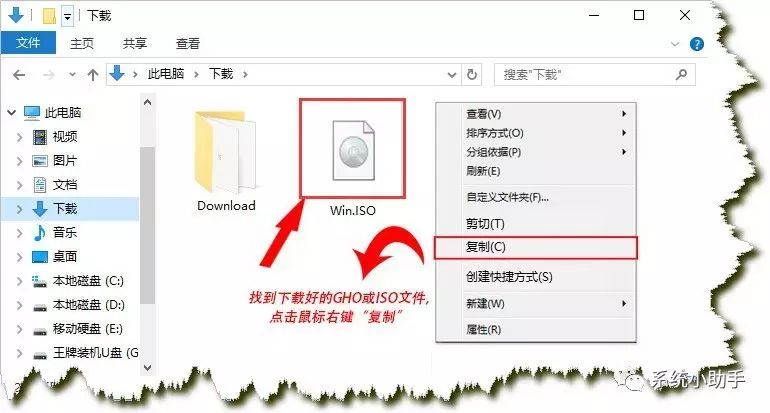Navigate up with the up arrow icon
Screen dimensions: 770x413
(x=92, y=75)
